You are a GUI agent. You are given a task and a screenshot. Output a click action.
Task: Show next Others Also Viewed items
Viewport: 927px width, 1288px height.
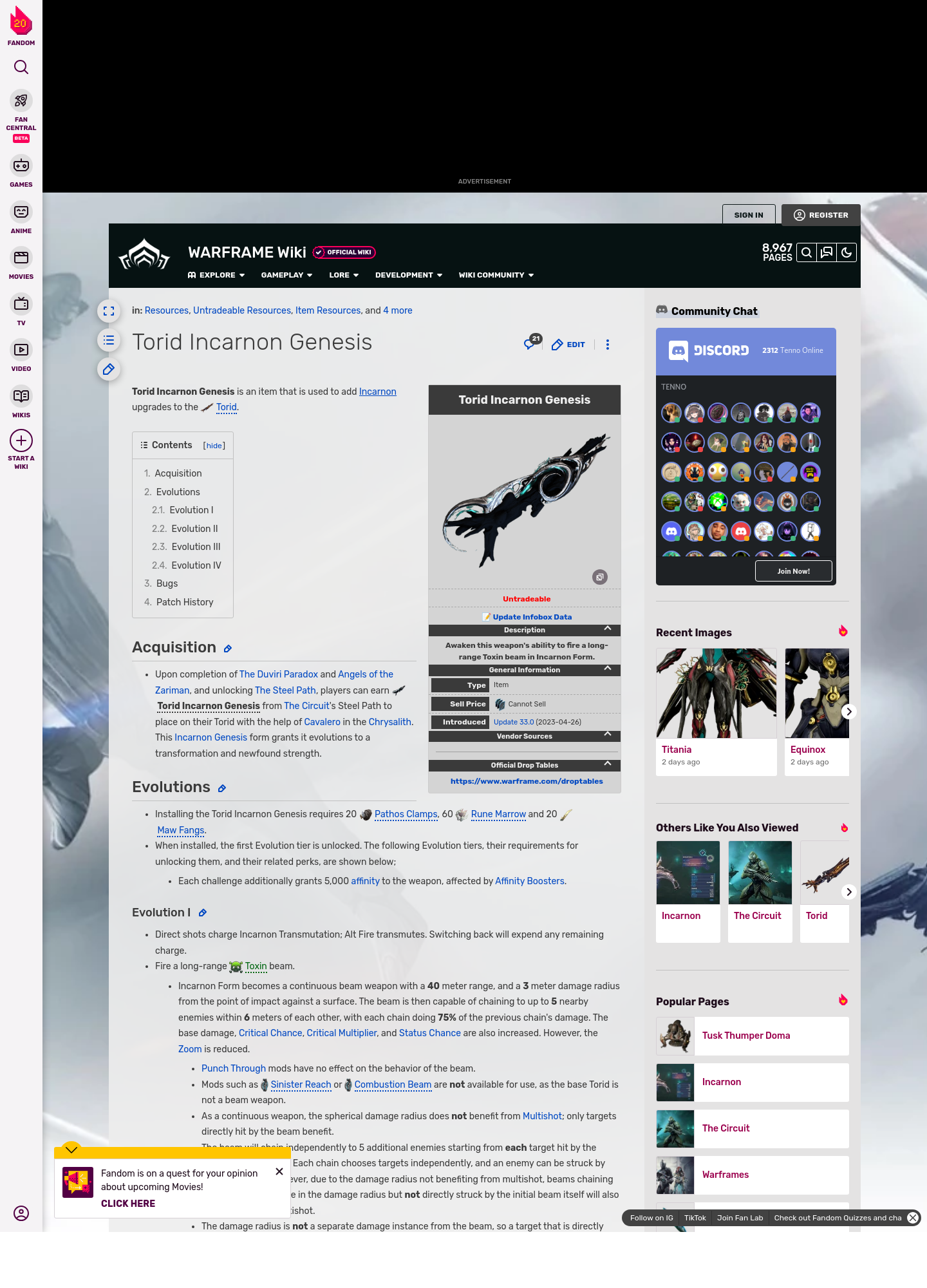[x=848, y=892]
